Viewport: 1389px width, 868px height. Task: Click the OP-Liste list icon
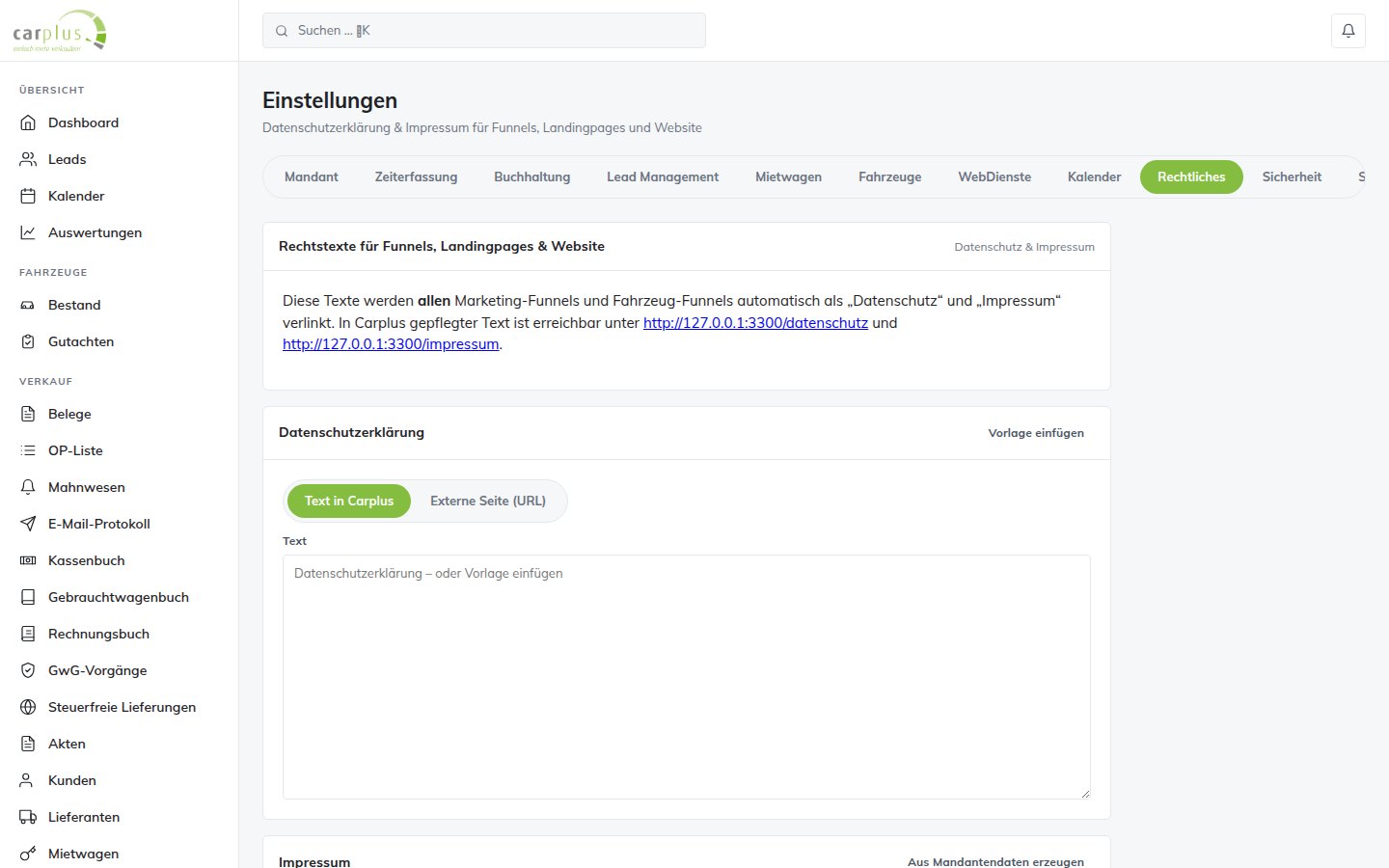point(28,450)
